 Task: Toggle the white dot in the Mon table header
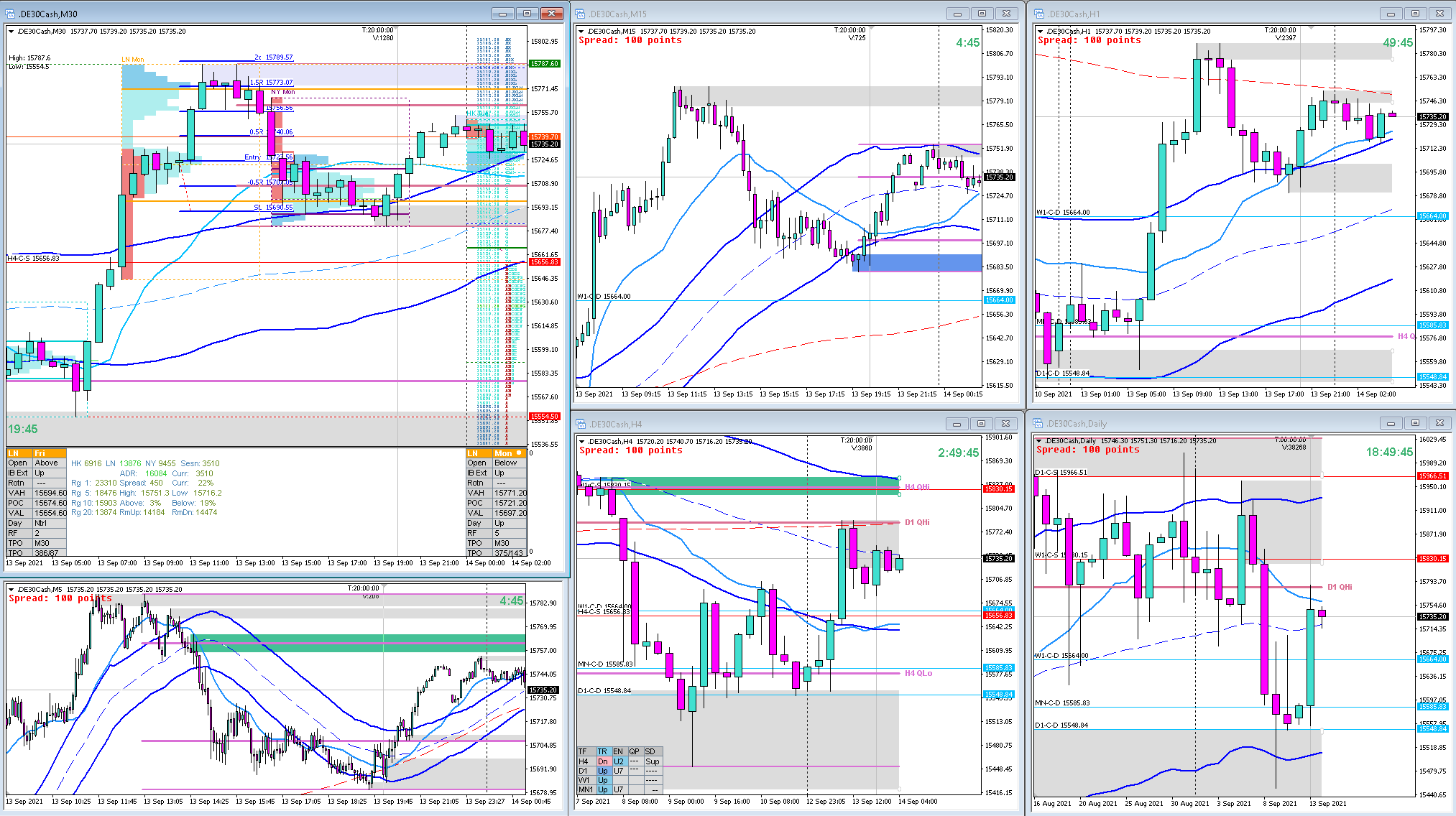click(x=519, y=453)
